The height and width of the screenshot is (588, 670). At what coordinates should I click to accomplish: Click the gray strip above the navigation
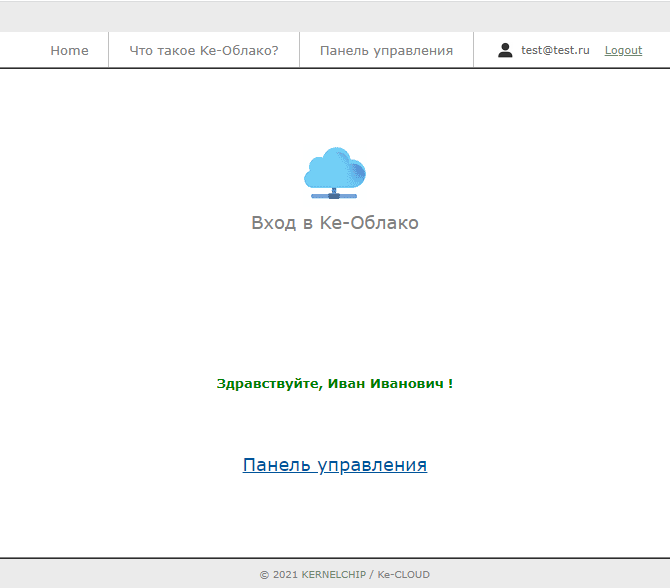334,16
